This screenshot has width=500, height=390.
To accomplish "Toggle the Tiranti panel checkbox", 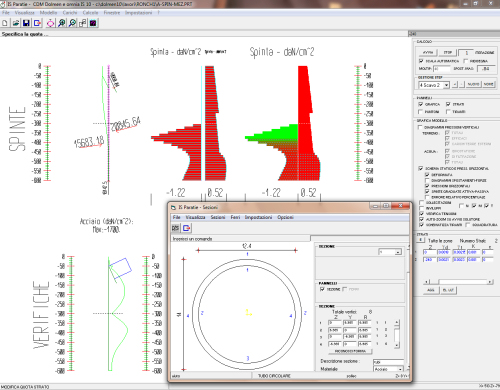I will coord(448,111).
